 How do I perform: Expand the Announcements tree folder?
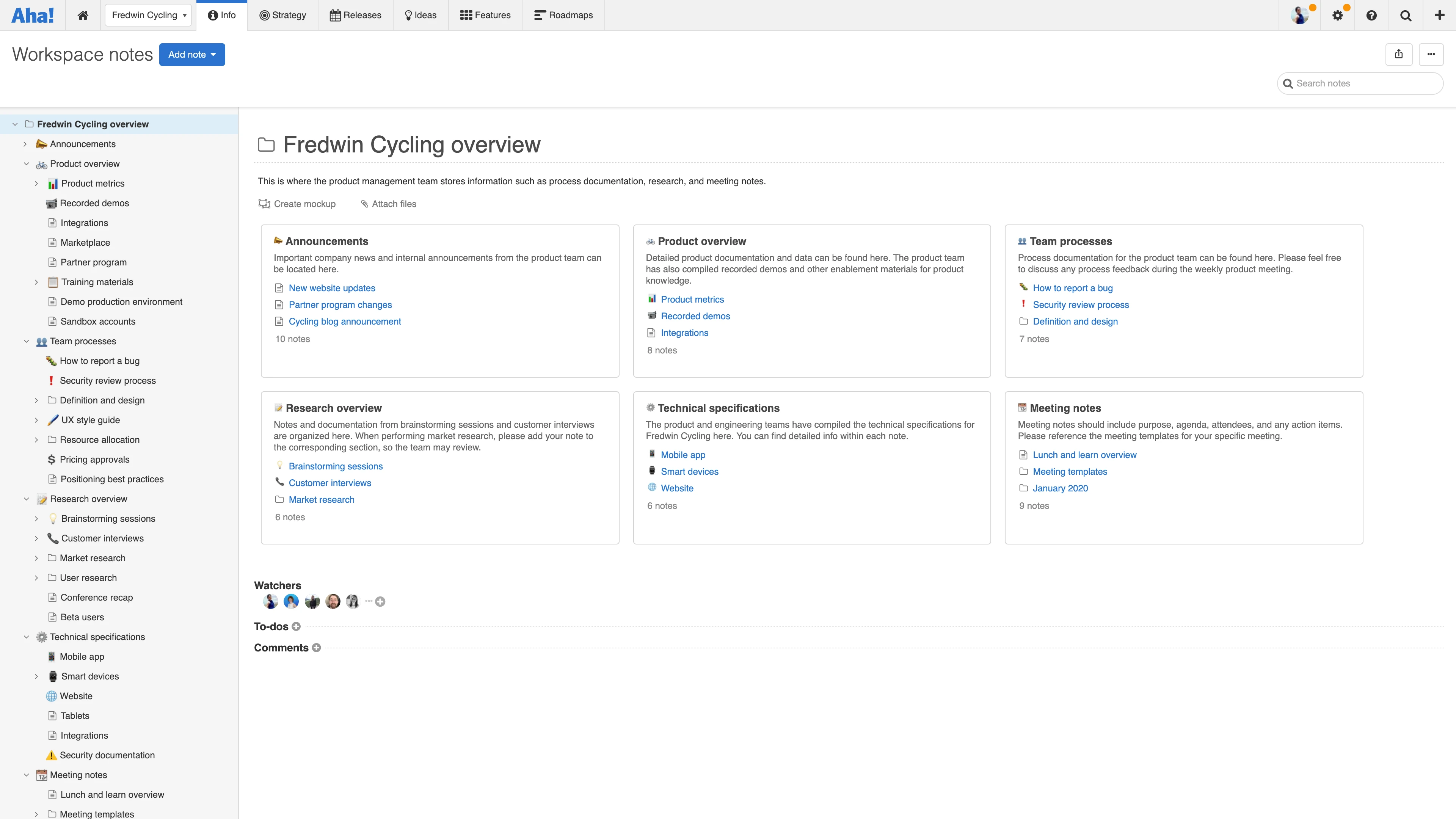25,144
